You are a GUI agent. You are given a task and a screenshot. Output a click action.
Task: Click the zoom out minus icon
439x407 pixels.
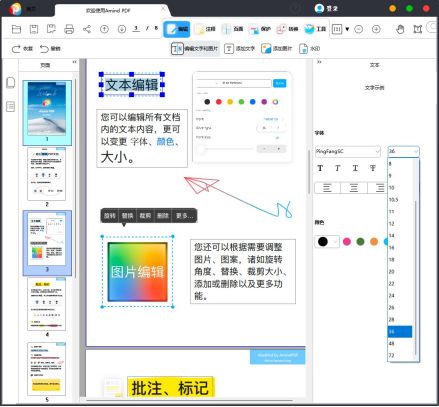point(359,29)
